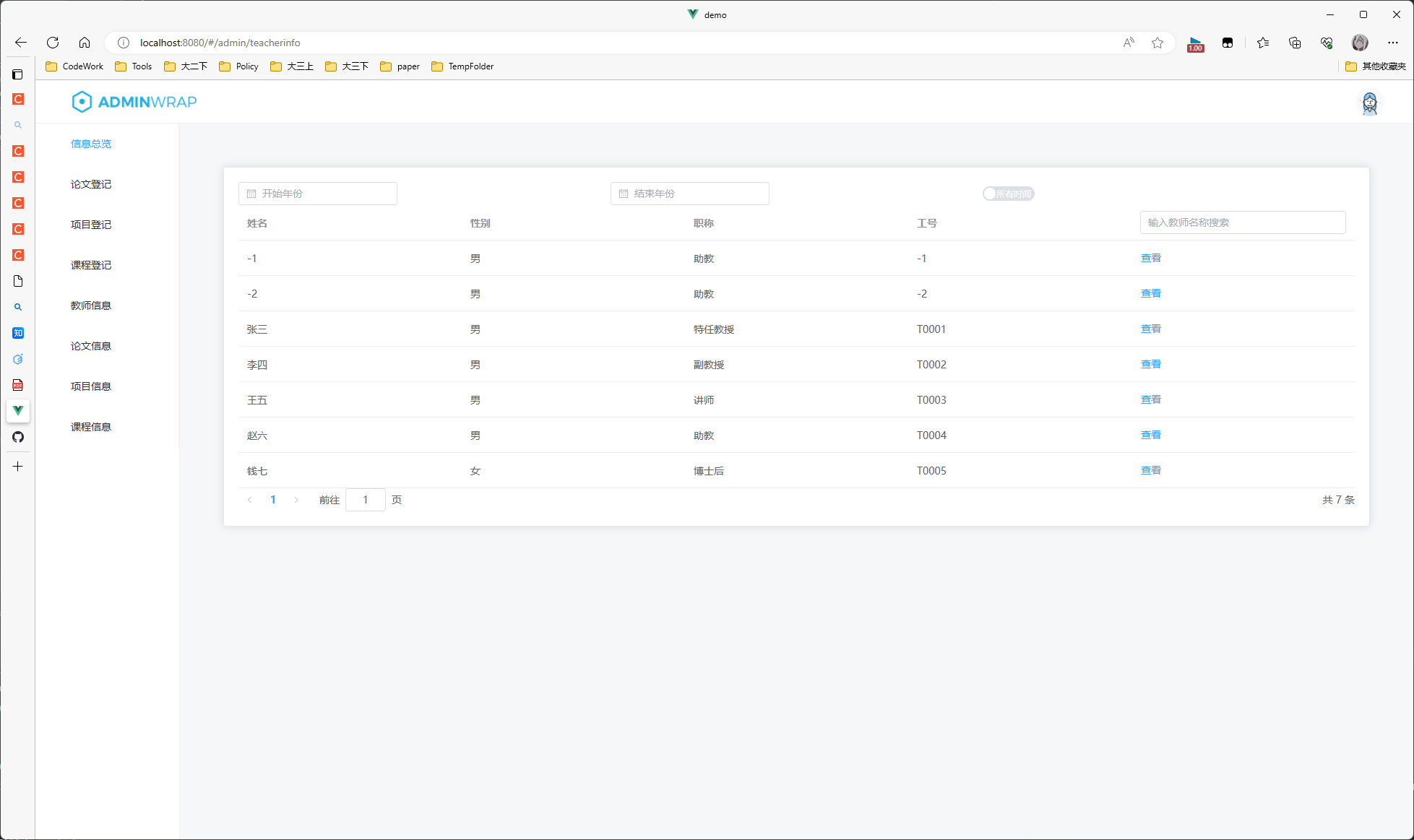Toggle the 所有时间 switch

pos(1009,193)
